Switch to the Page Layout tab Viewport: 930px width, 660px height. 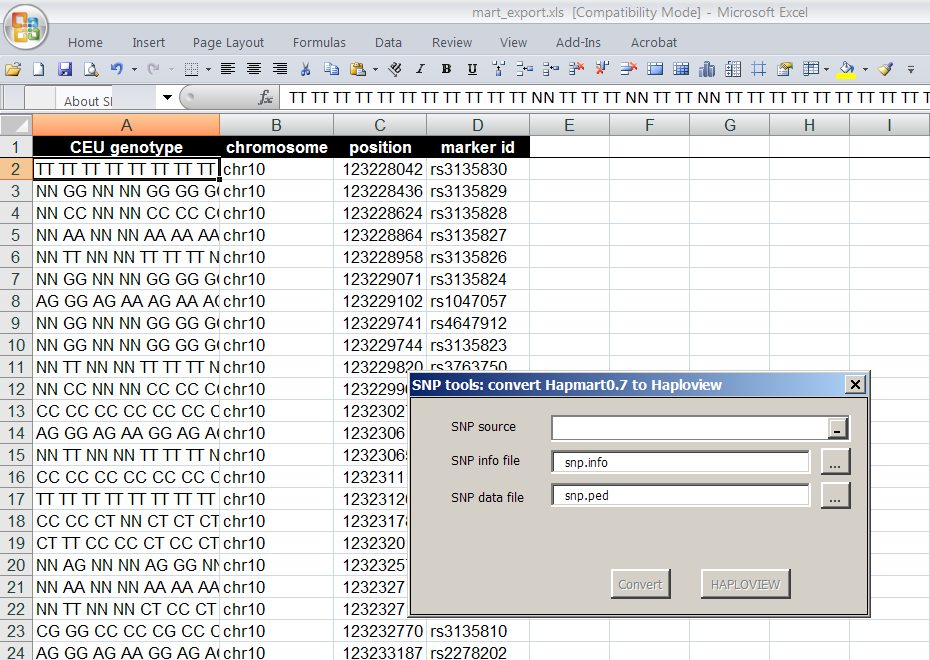pyautogui.click(x=228, y=43)
